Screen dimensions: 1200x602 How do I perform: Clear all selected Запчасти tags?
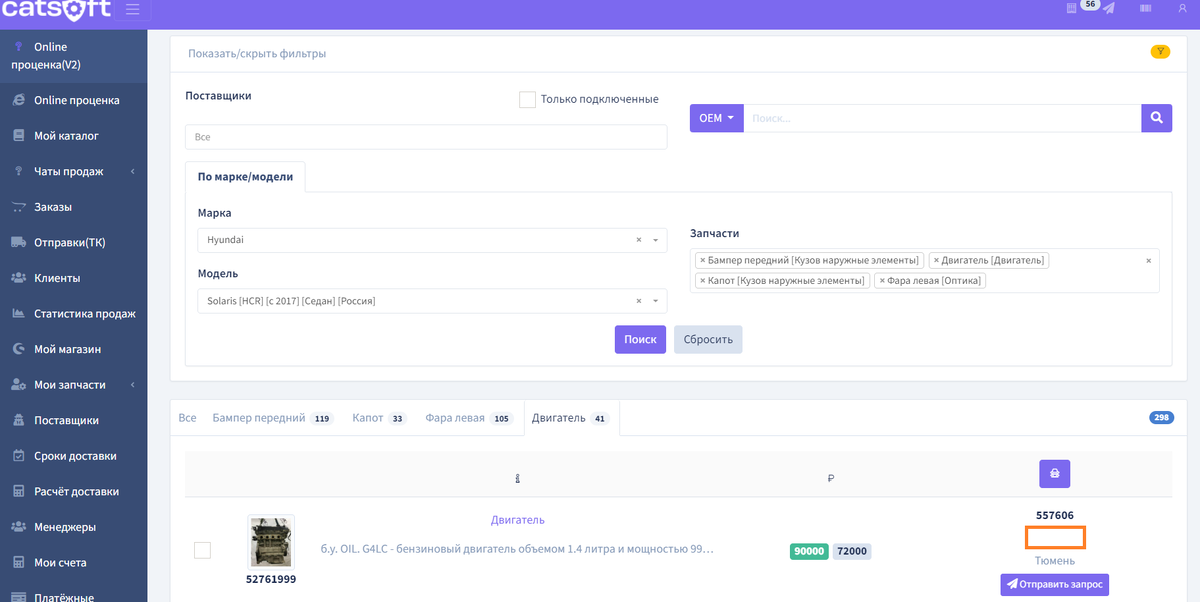tap(1148, 260)
